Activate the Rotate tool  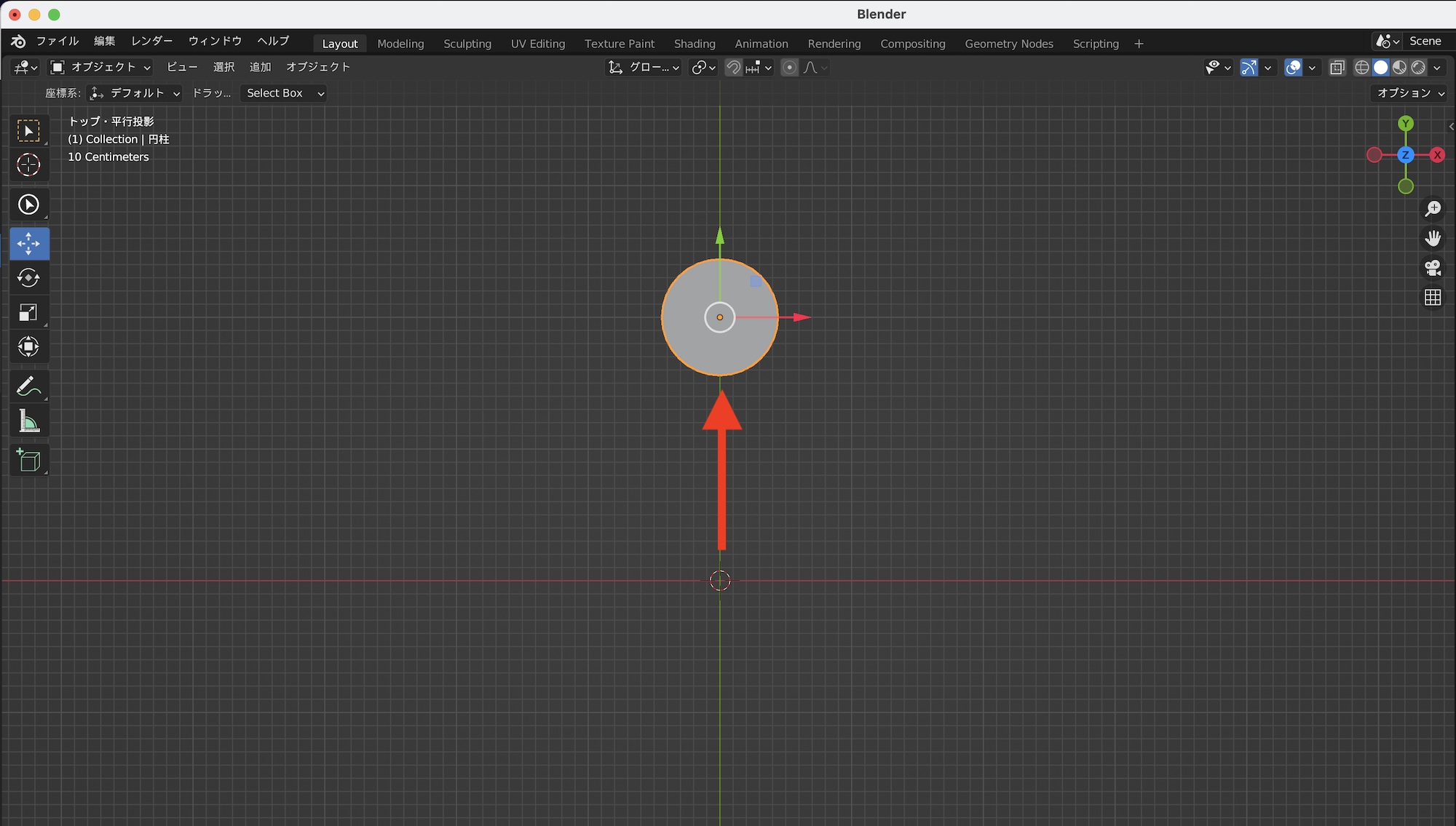click(28, 278)
